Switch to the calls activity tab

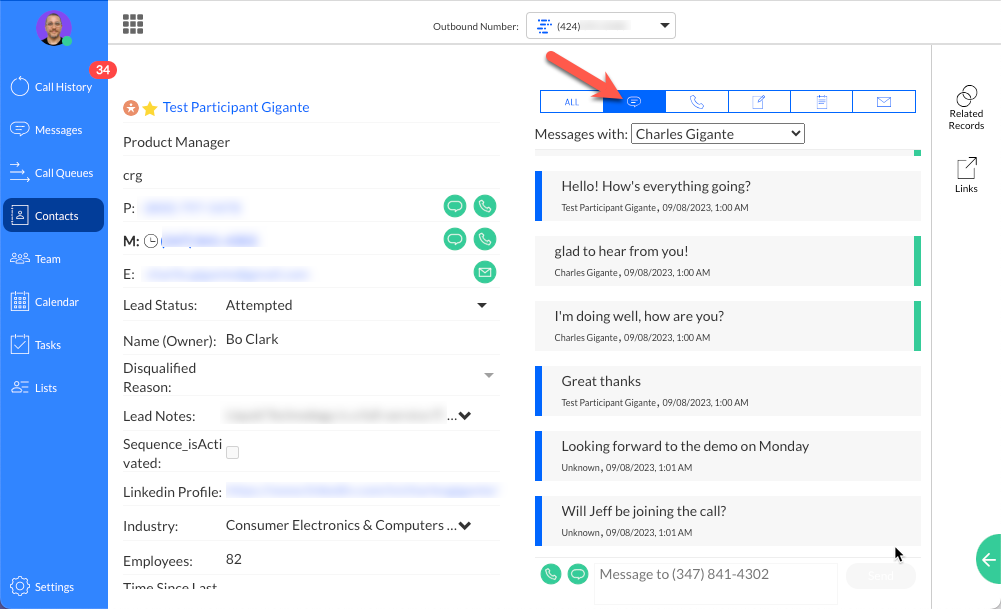click(696, 102)
